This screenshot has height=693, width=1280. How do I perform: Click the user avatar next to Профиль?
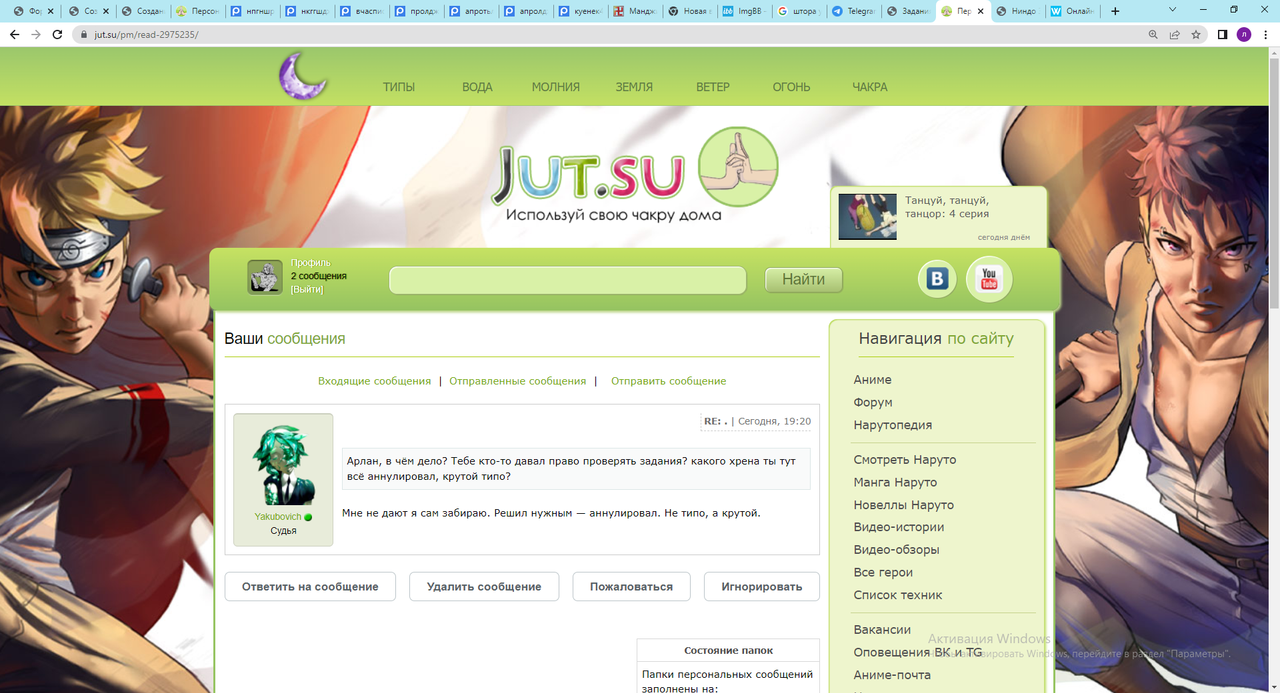tap(265, 277)
